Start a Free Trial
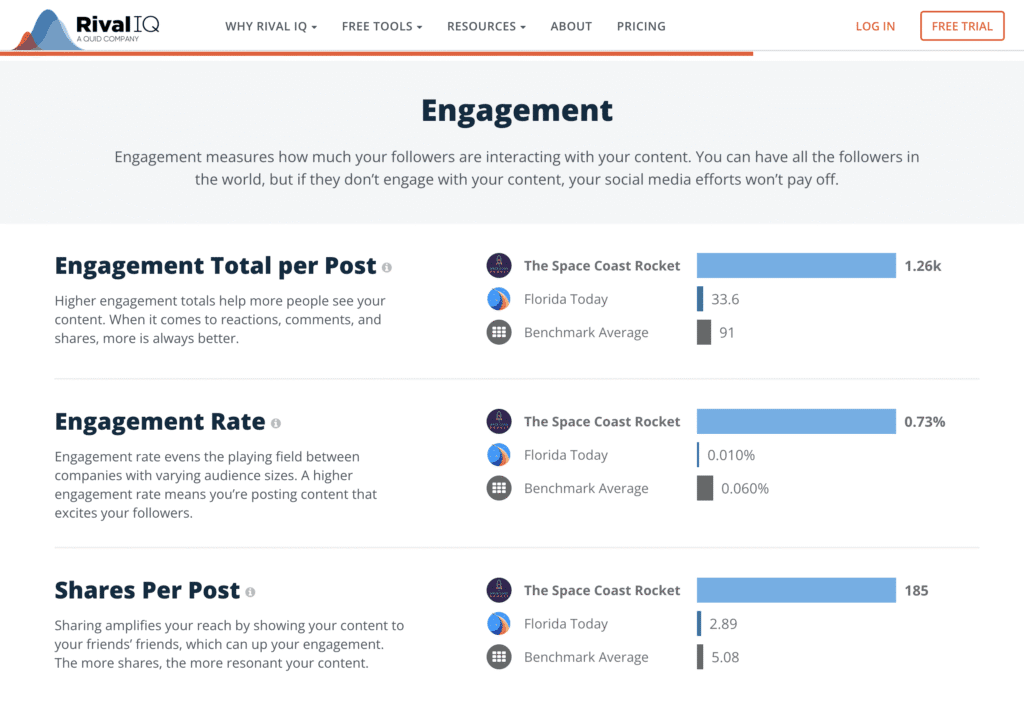Viewport: 1024px width, 701px height. click(962, 26)
